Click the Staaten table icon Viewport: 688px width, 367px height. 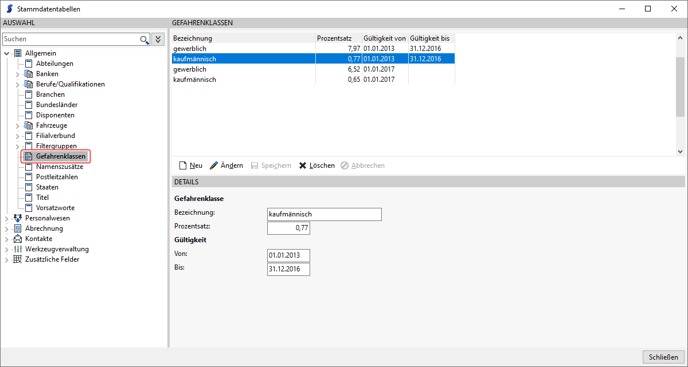pos(29,187)
